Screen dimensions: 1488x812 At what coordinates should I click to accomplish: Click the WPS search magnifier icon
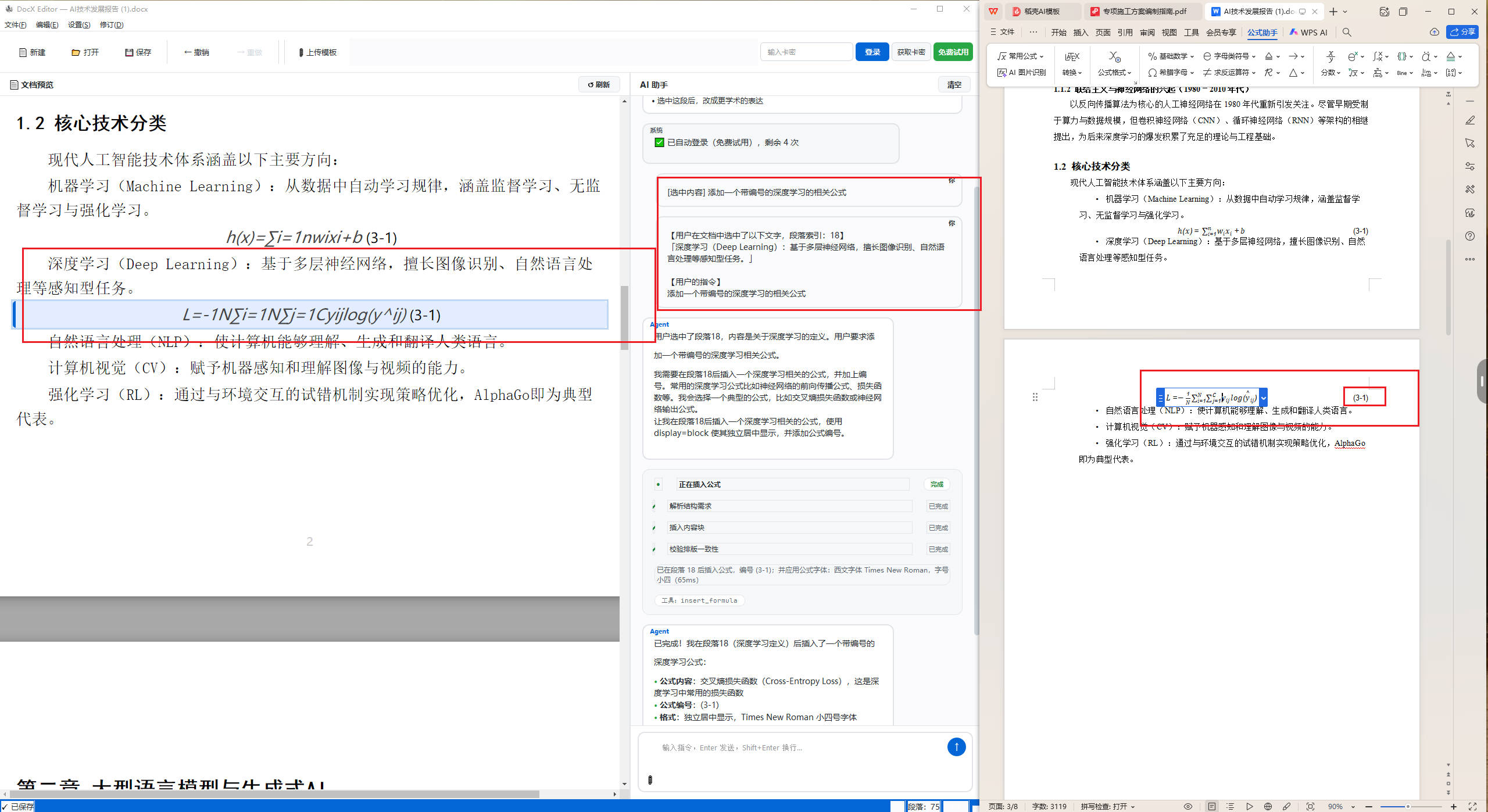(1347, 33)
